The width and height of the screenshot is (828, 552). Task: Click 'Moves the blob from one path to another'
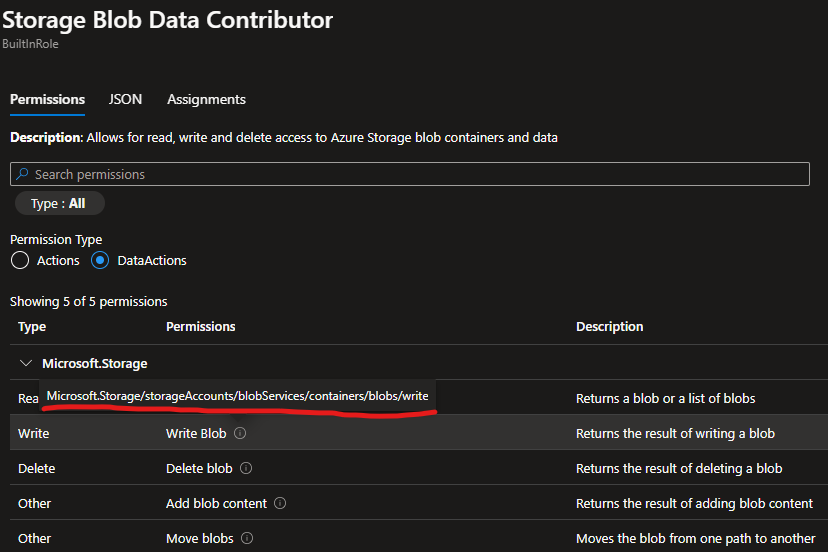pyautogui.click(x=695, y=538)
